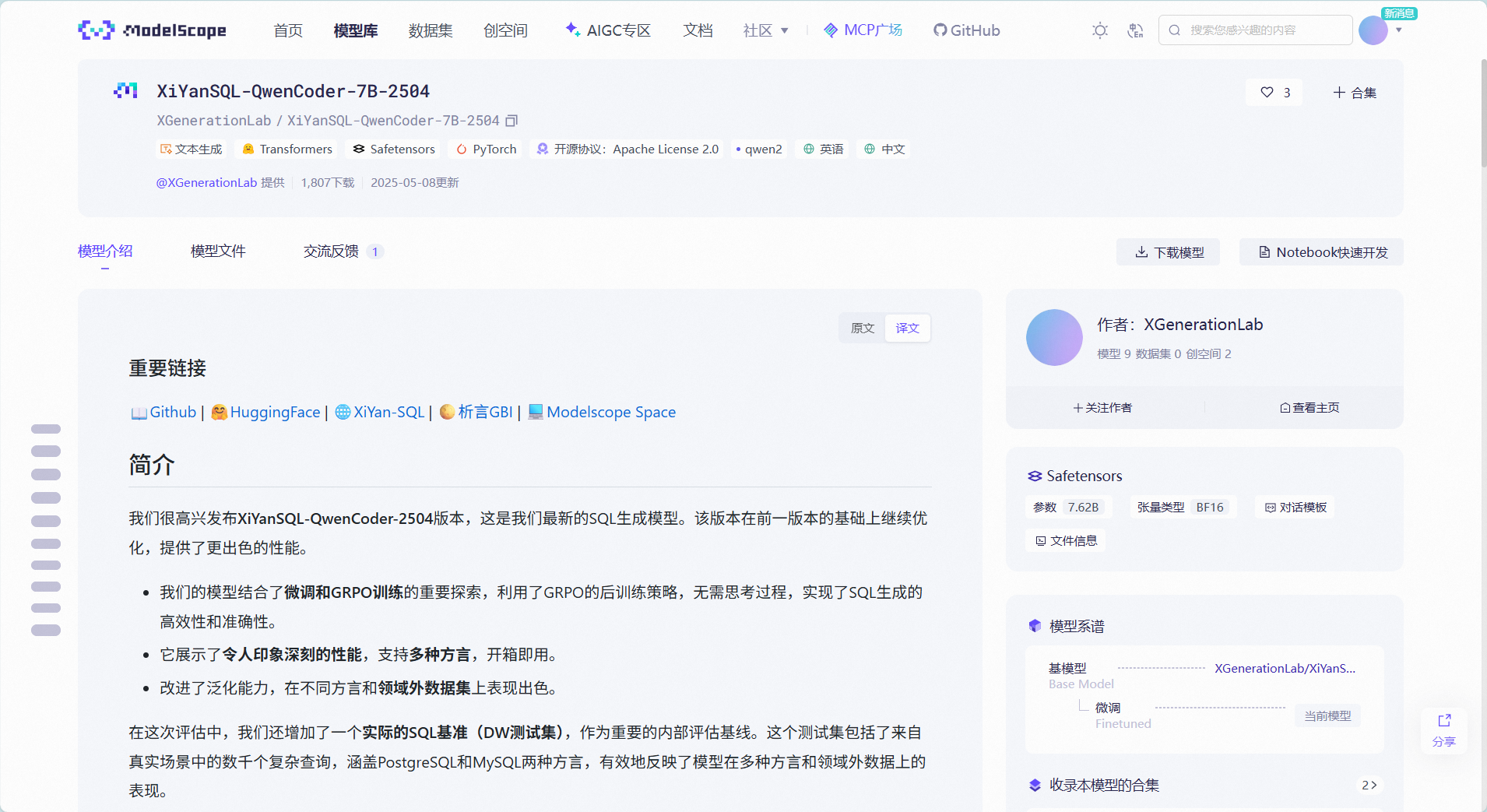Open 数据集 in navigation
This screenshot has width=1487, height=812.
(x=431, y=30)
